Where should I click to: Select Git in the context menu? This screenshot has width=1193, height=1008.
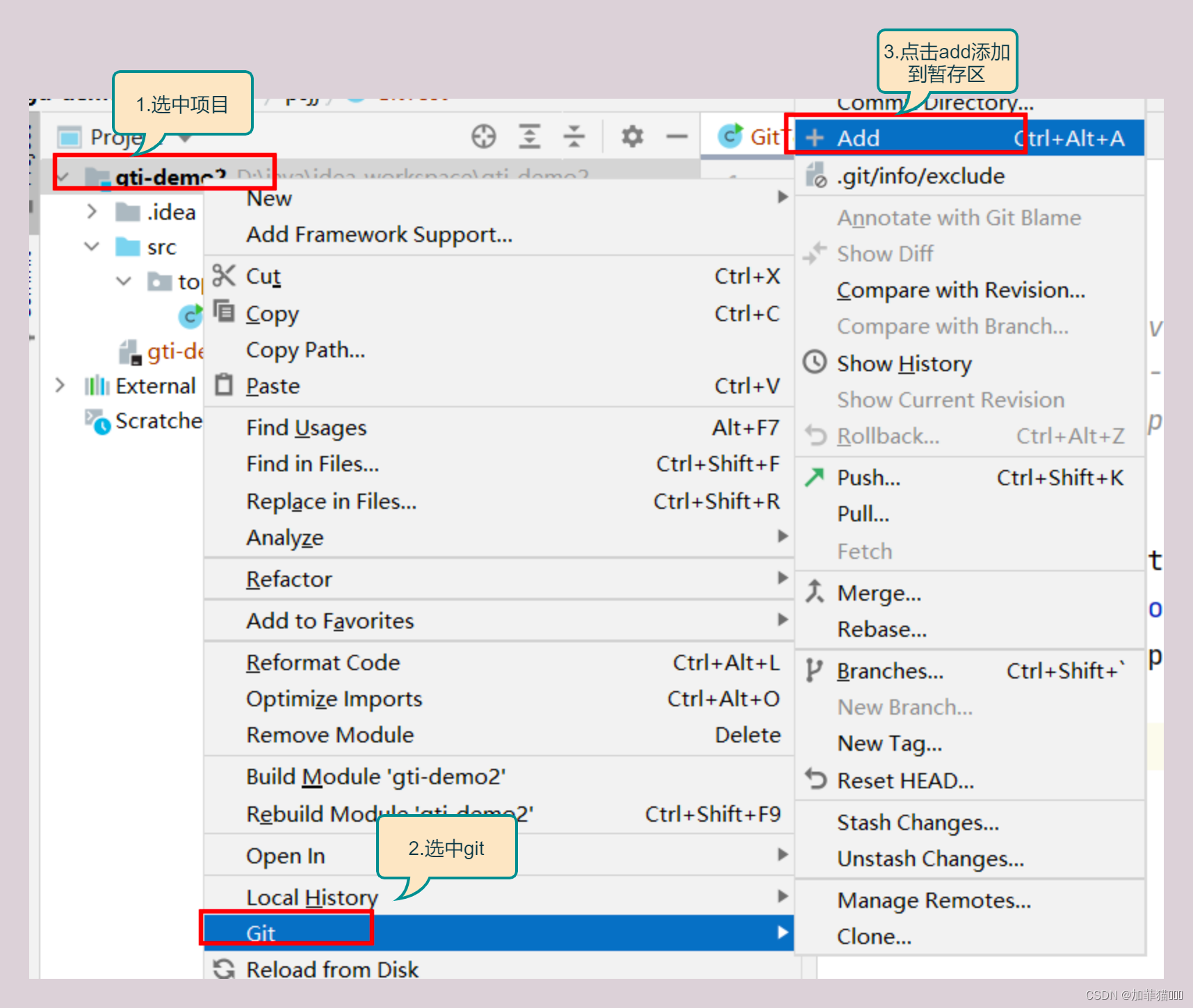pos(499,933)
